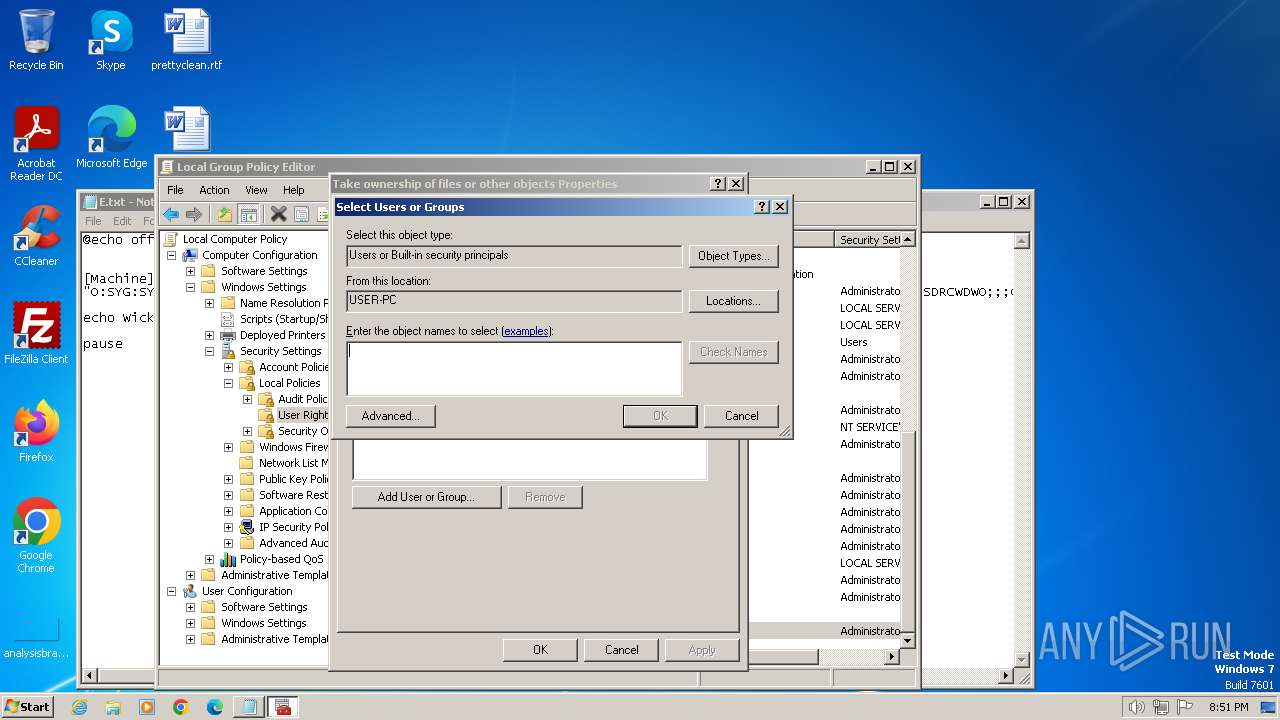
Task: Switch to Notepad taskbar button
Action: tap(247, 707)
